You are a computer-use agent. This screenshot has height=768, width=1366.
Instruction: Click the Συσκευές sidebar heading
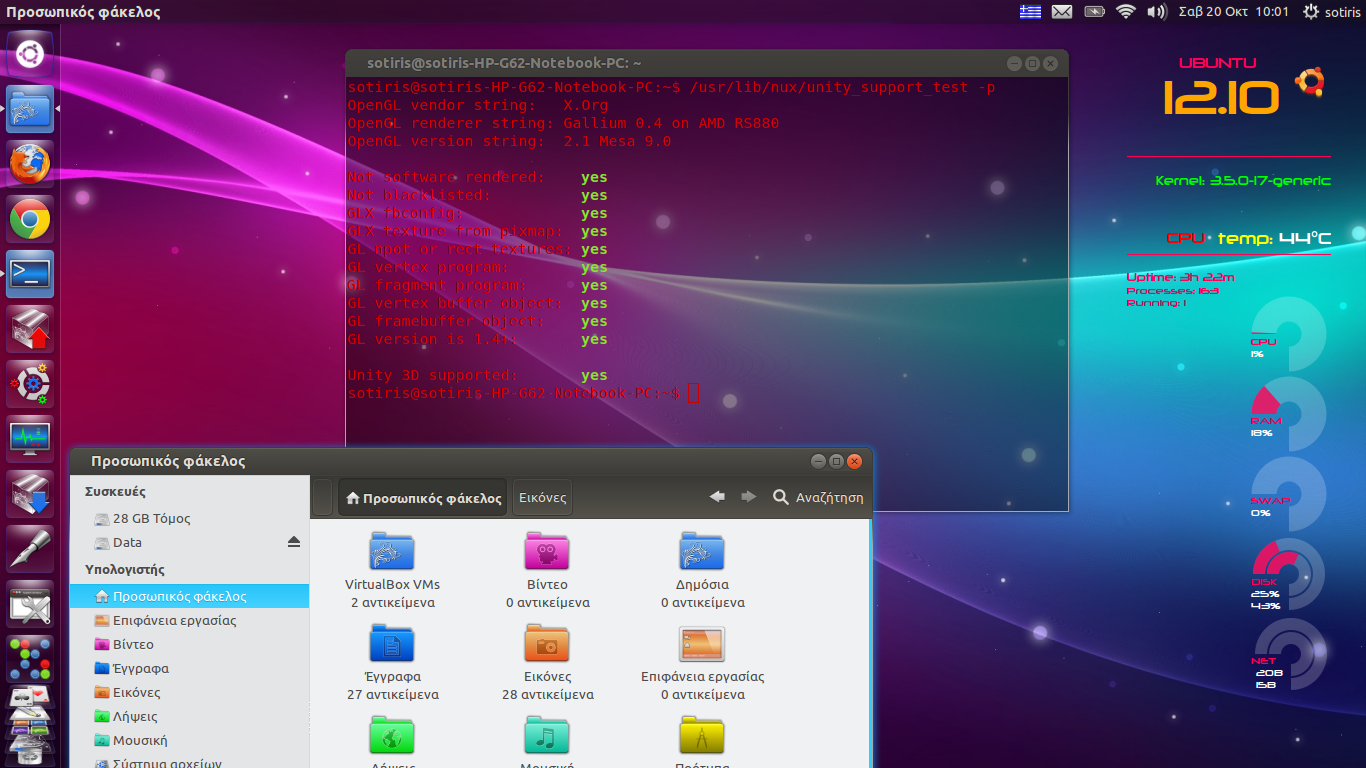[115, 491]
